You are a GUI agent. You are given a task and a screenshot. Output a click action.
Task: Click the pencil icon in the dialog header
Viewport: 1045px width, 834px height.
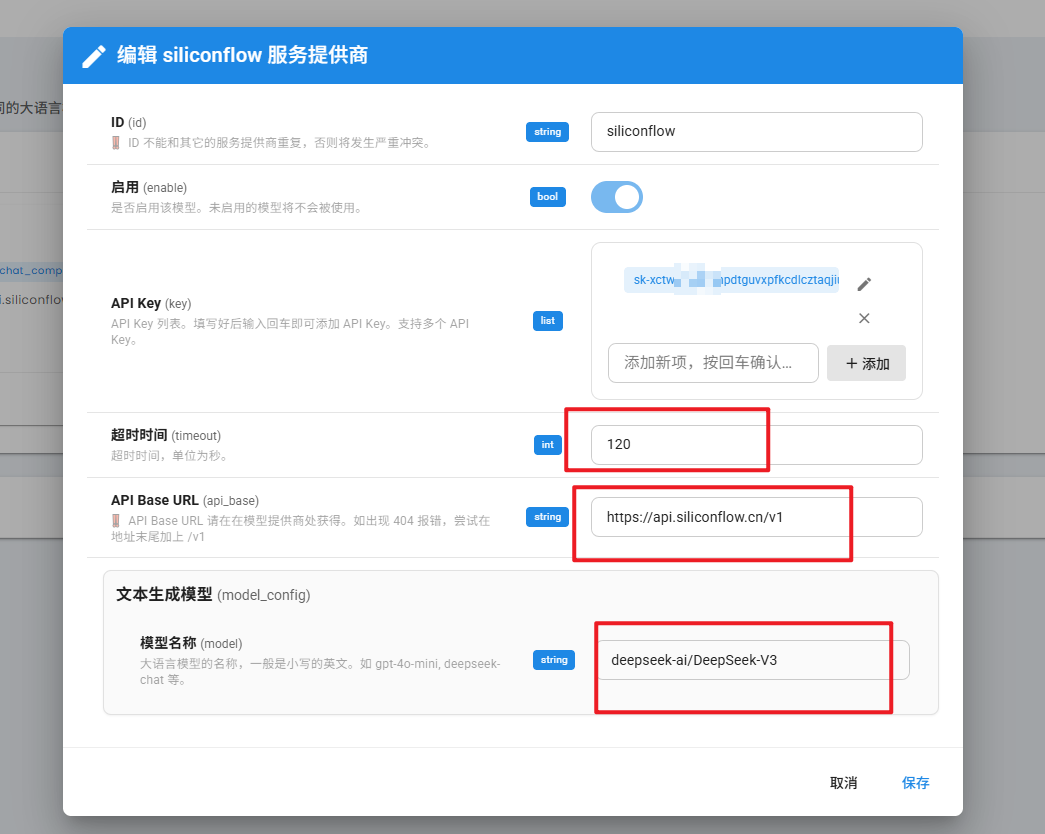tap(94, 56)
